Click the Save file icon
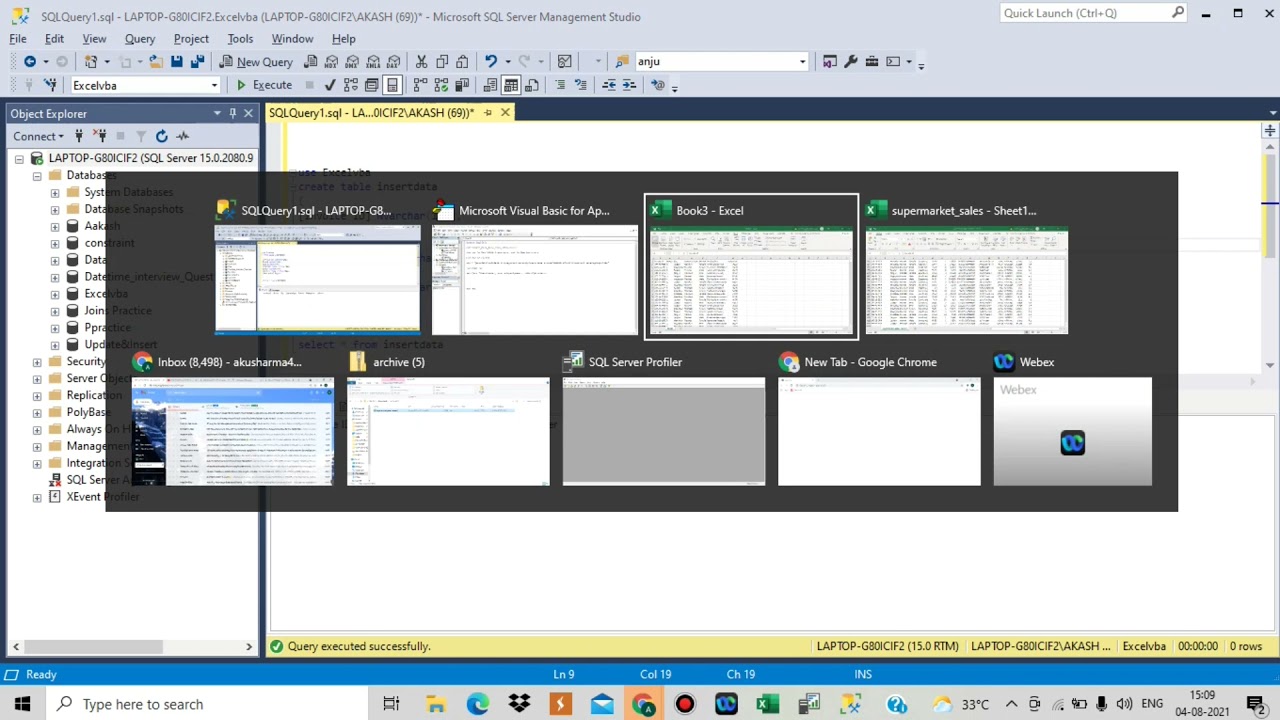The image size is (1280, 720). click(177, 62)
